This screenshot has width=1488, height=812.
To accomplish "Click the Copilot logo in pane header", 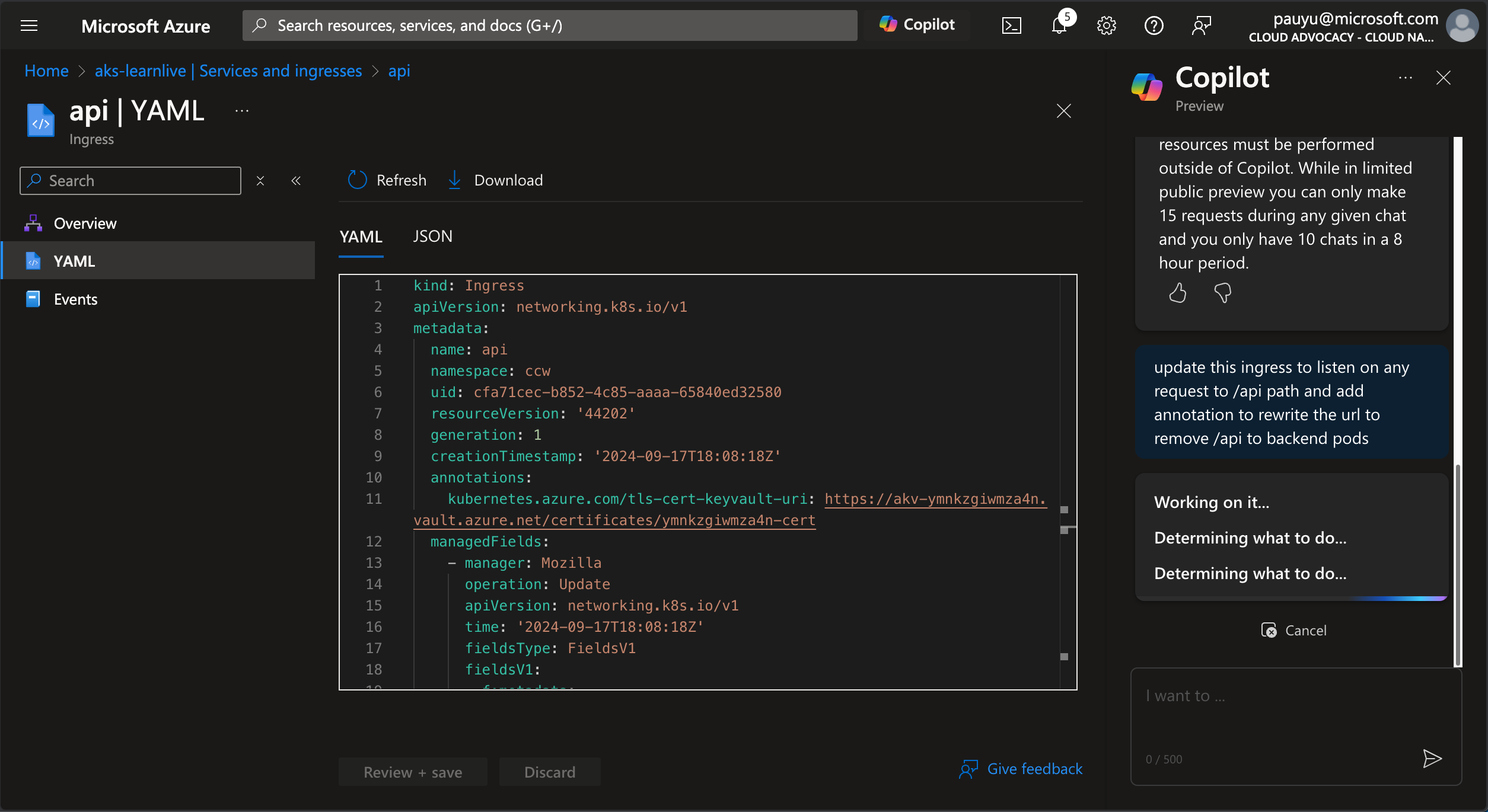I will (x=1146, y=87).
